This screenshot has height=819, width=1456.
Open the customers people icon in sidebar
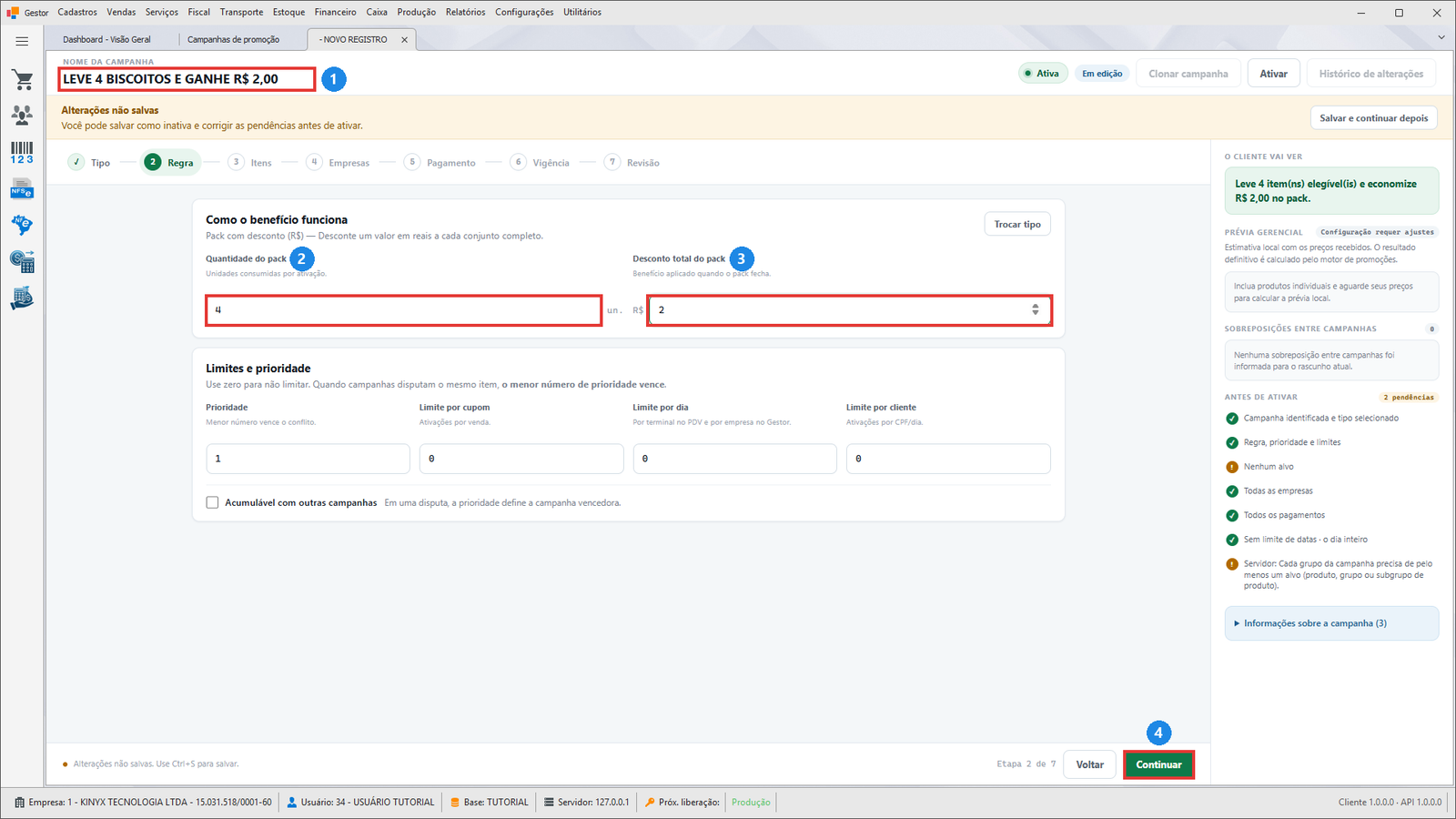tap(22, 115)
